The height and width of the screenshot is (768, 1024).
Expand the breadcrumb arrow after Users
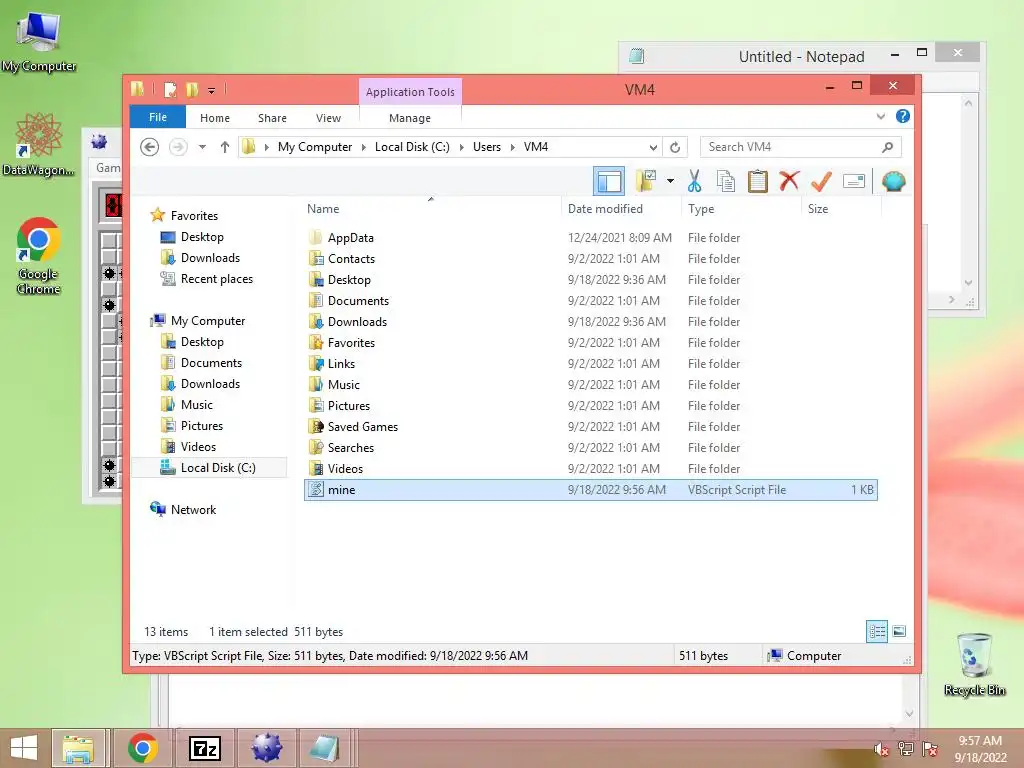513,147
